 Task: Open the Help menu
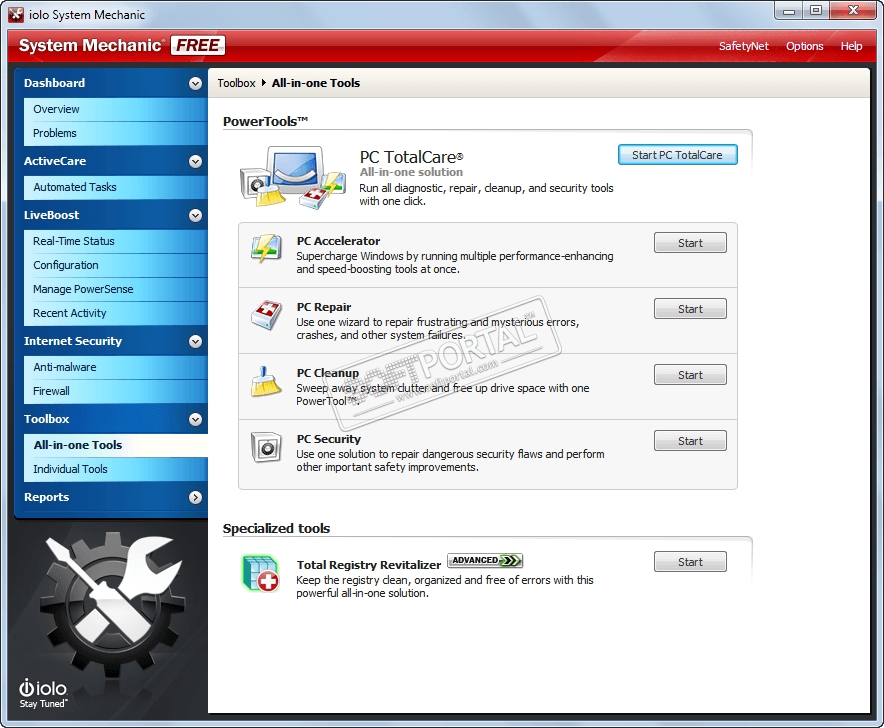coord(851,46)
